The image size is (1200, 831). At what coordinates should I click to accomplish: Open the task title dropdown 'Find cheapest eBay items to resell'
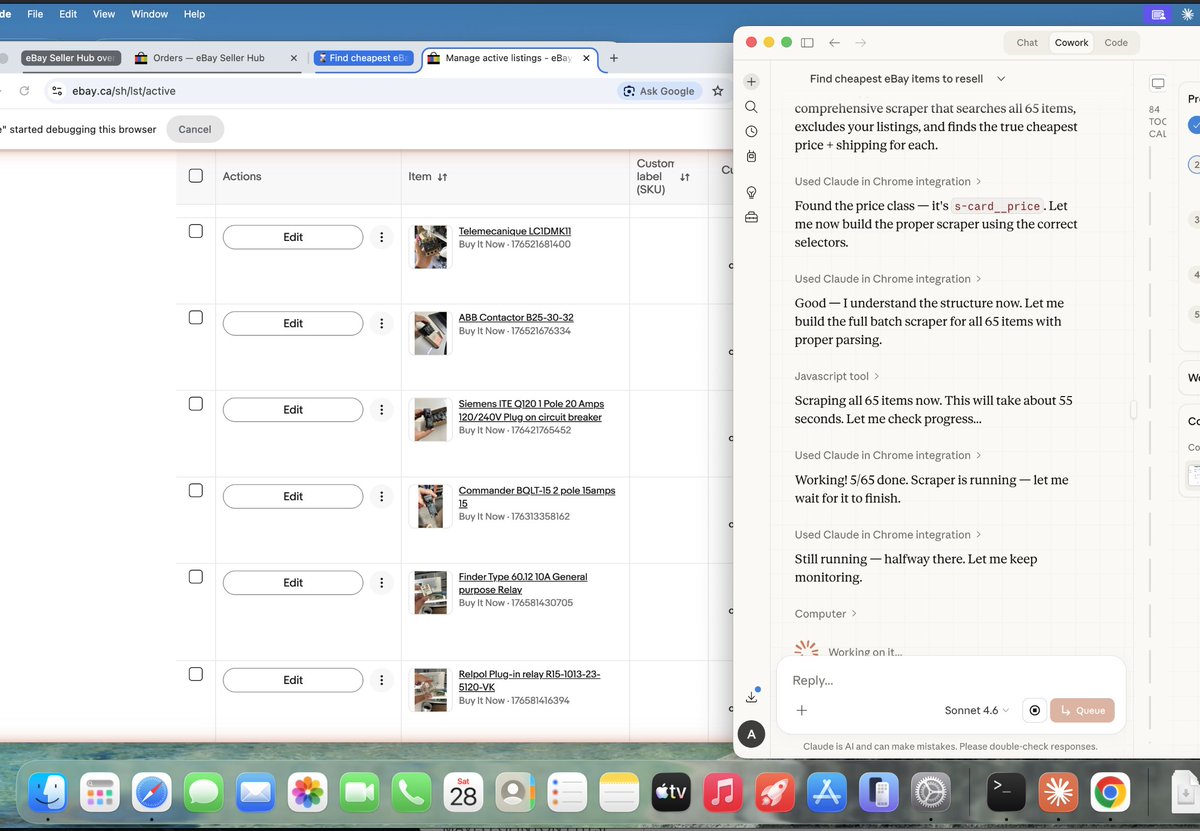[x=908, y=78]
